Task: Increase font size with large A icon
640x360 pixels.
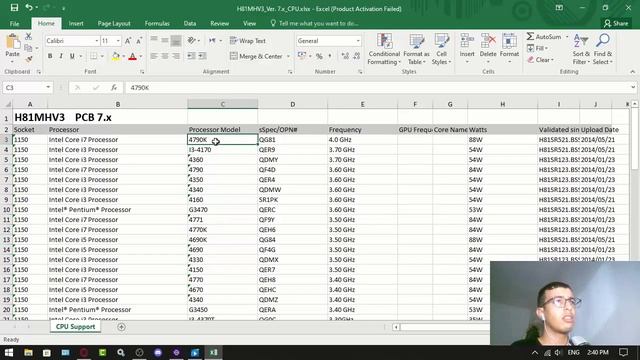Action: (128, 41)
